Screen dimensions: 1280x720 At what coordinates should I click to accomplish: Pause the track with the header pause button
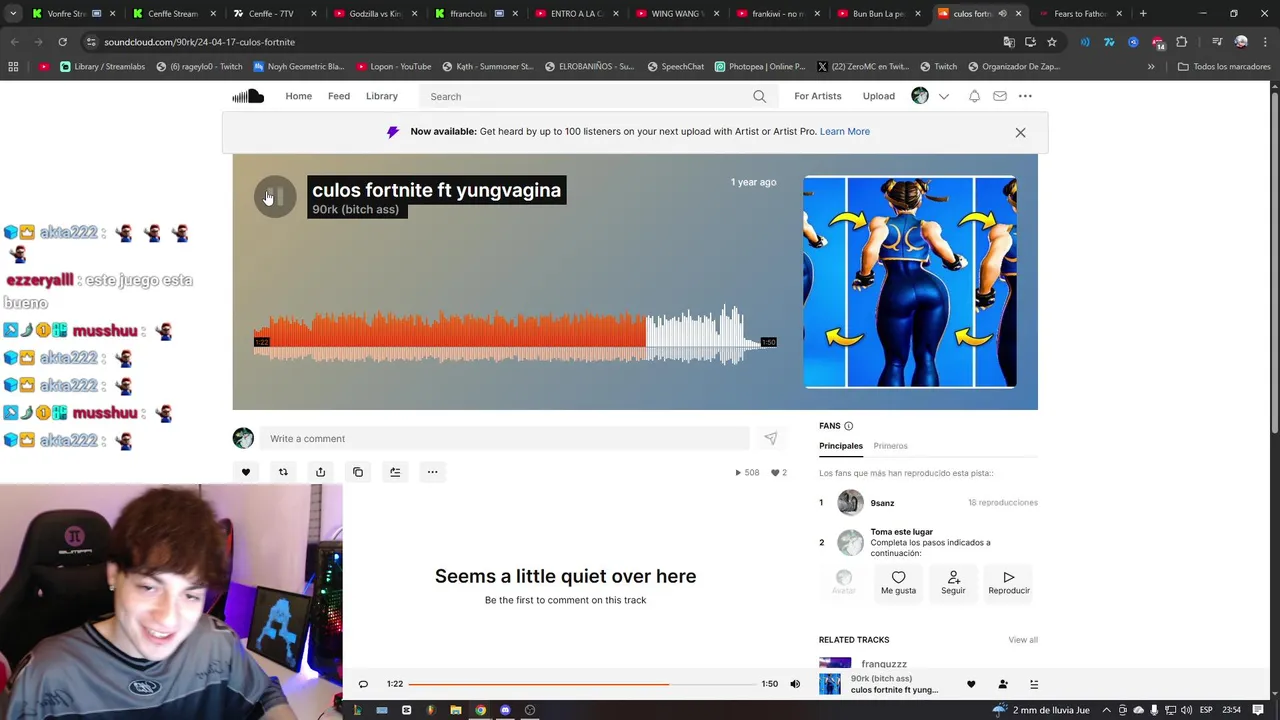click(275, 196)
